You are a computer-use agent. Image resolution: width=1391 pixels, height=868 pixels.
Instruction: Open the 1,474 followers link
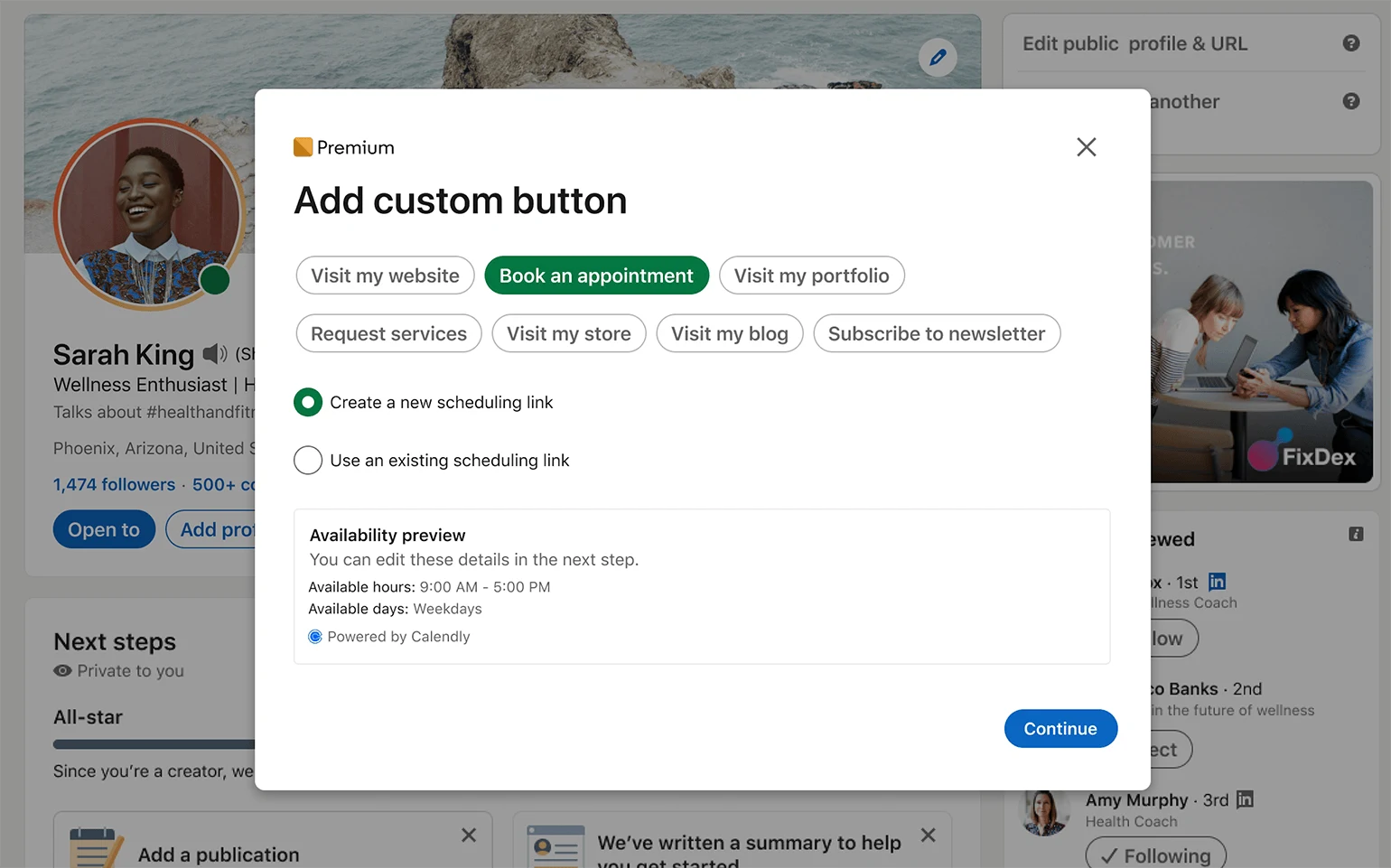tap(114, 484)
